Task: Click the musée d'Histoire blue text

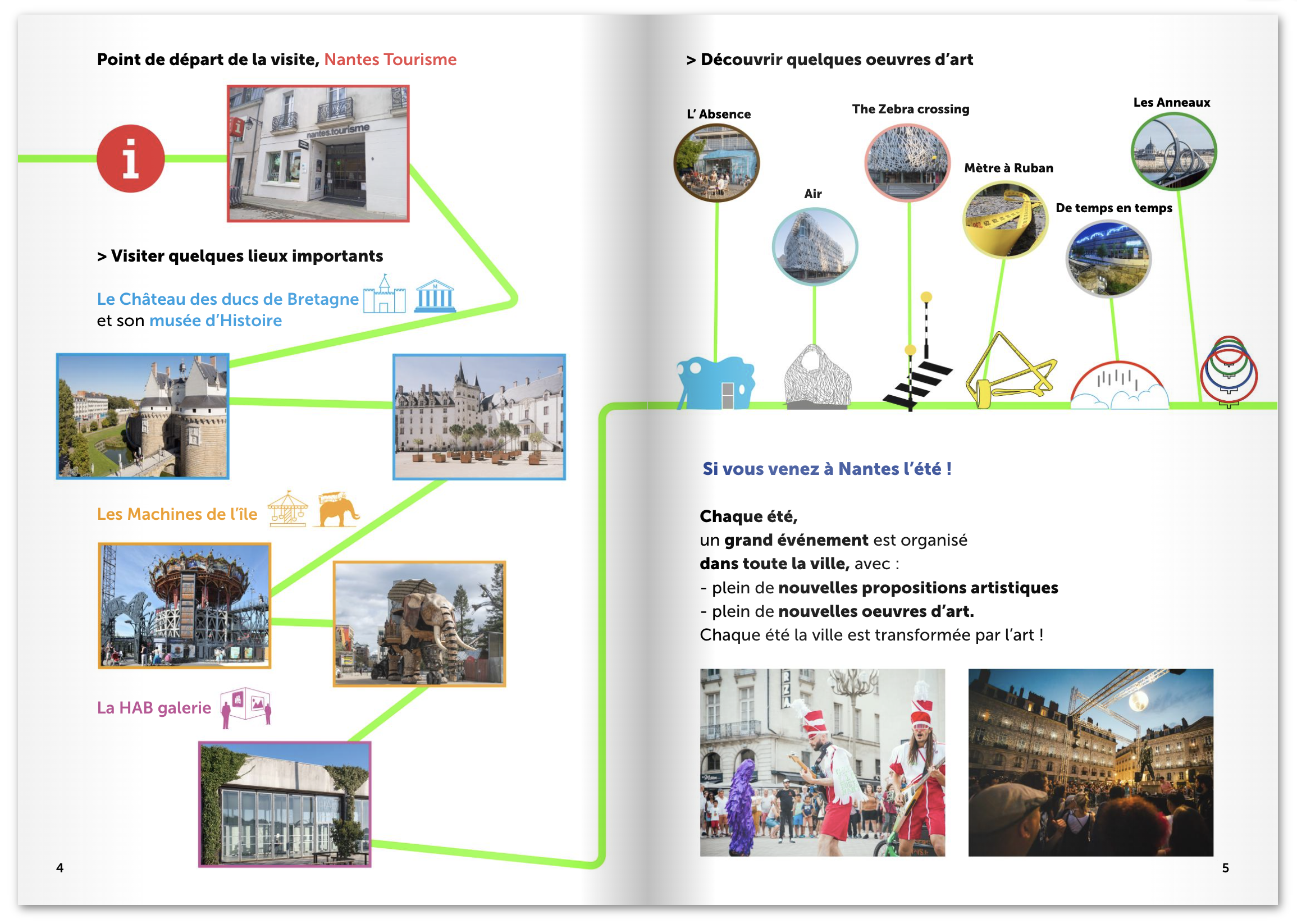Action: pyautogui.click(x=215, y=321)
